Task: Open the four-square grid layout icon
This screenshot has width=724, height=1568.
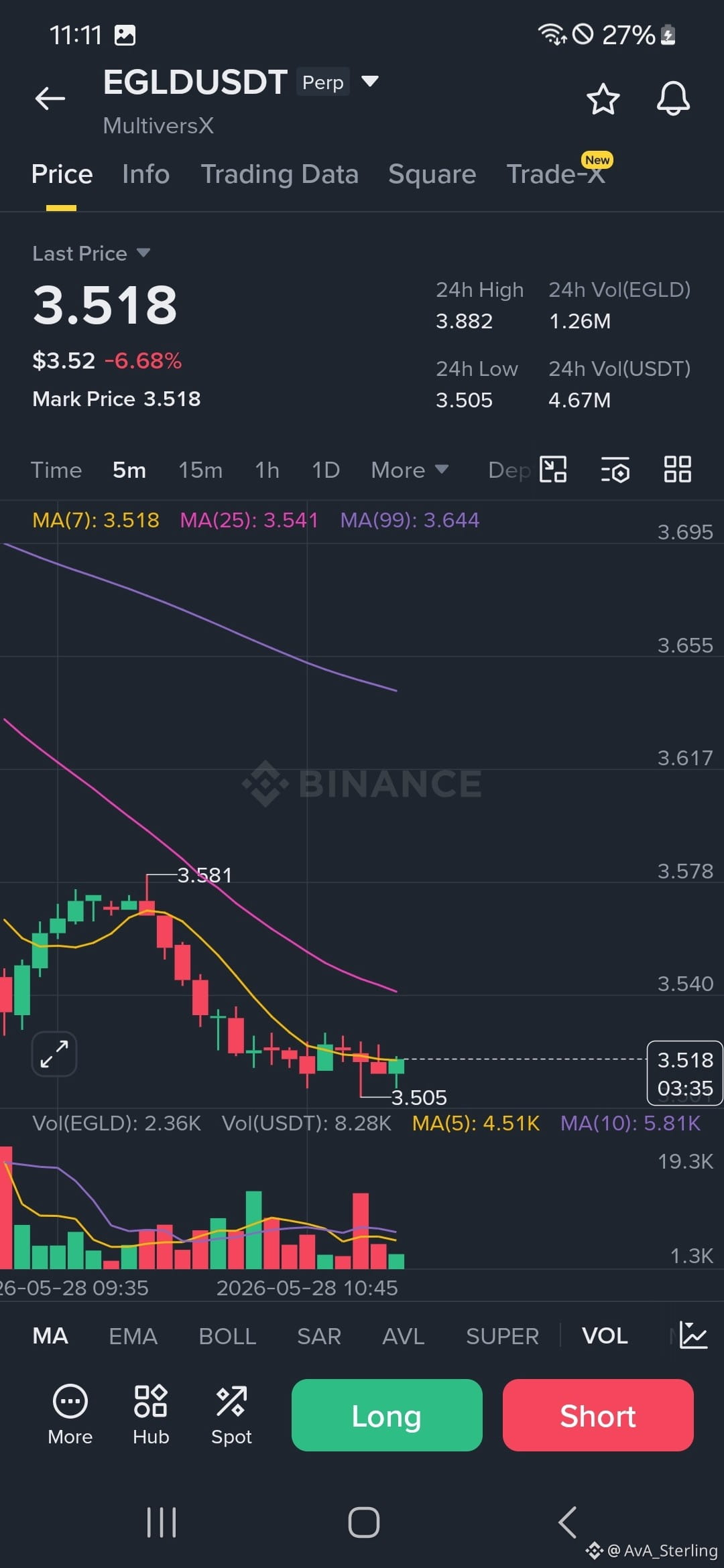Action: (x=677, y=469)
